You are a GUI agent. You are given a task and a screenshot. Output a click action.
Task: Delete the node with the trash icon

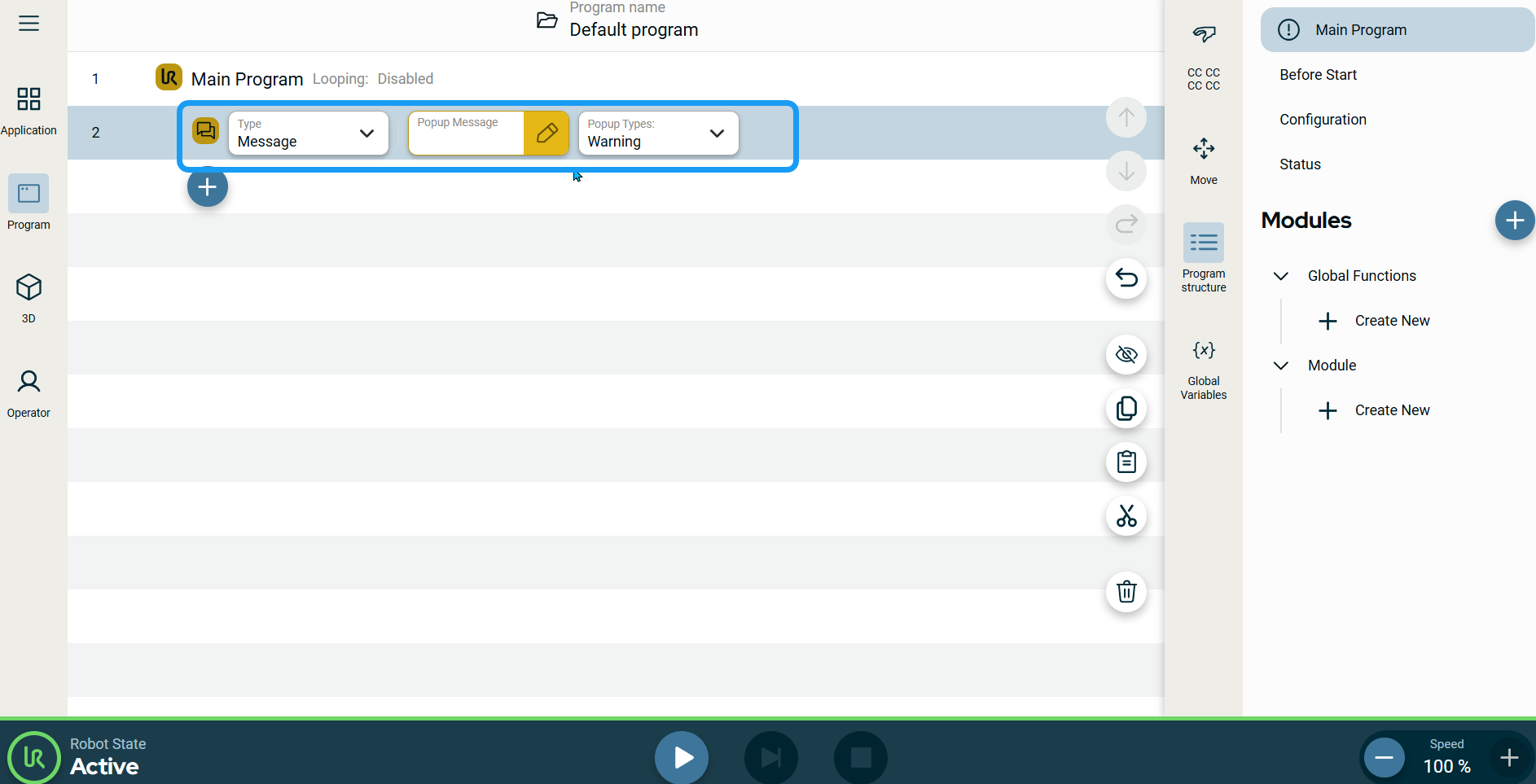(1126, 592)
